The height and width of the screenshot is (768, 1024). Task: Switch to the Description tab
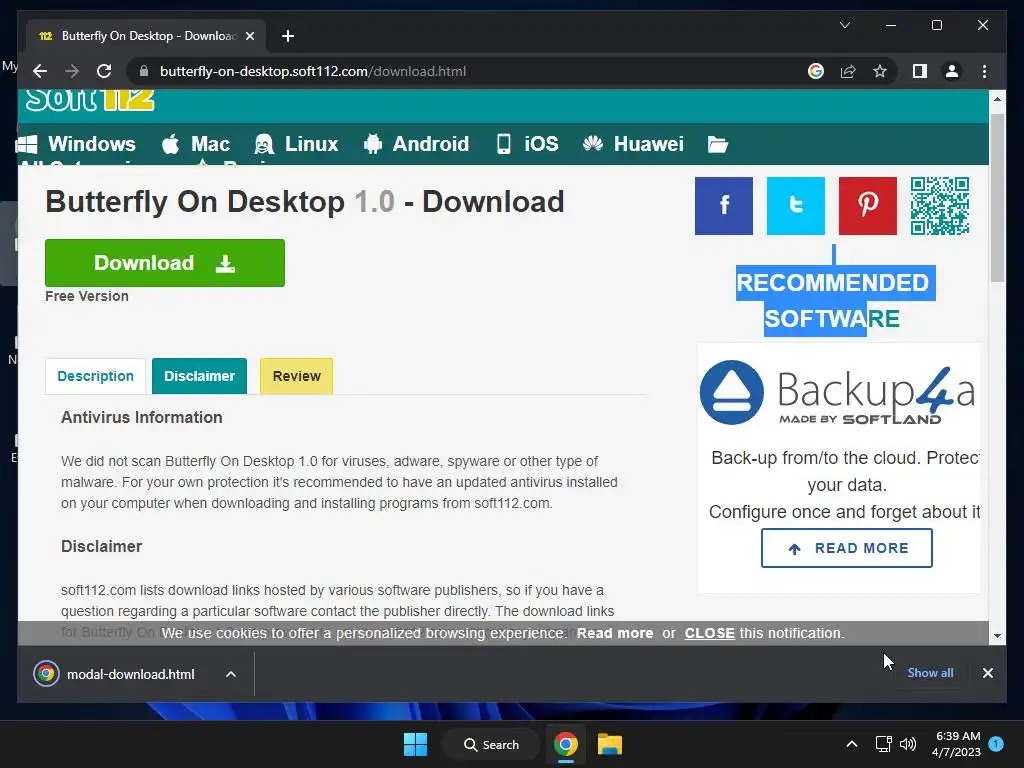tap(95, 376)
